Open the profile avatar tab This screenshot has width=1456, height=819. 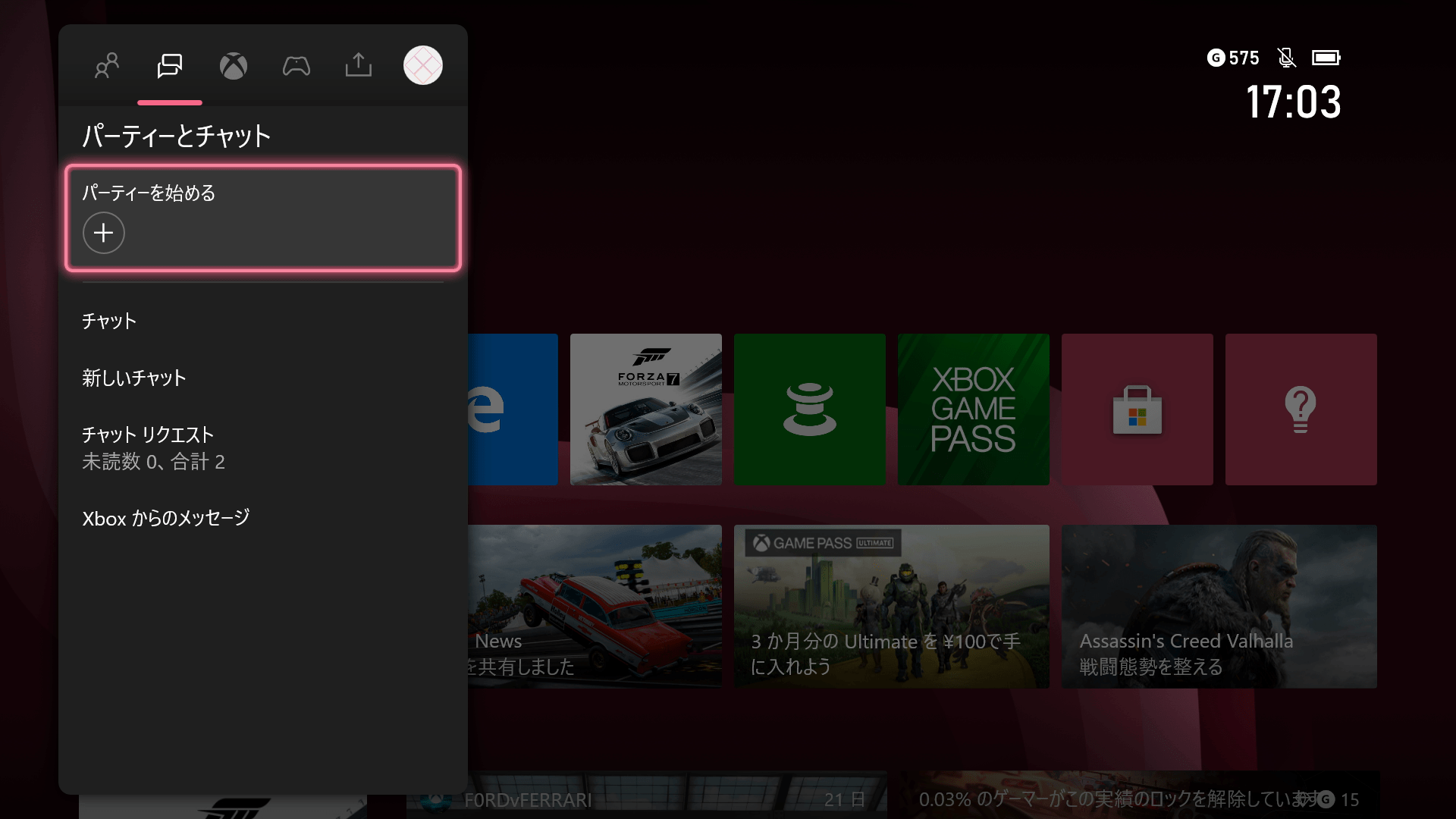point(423,65)
